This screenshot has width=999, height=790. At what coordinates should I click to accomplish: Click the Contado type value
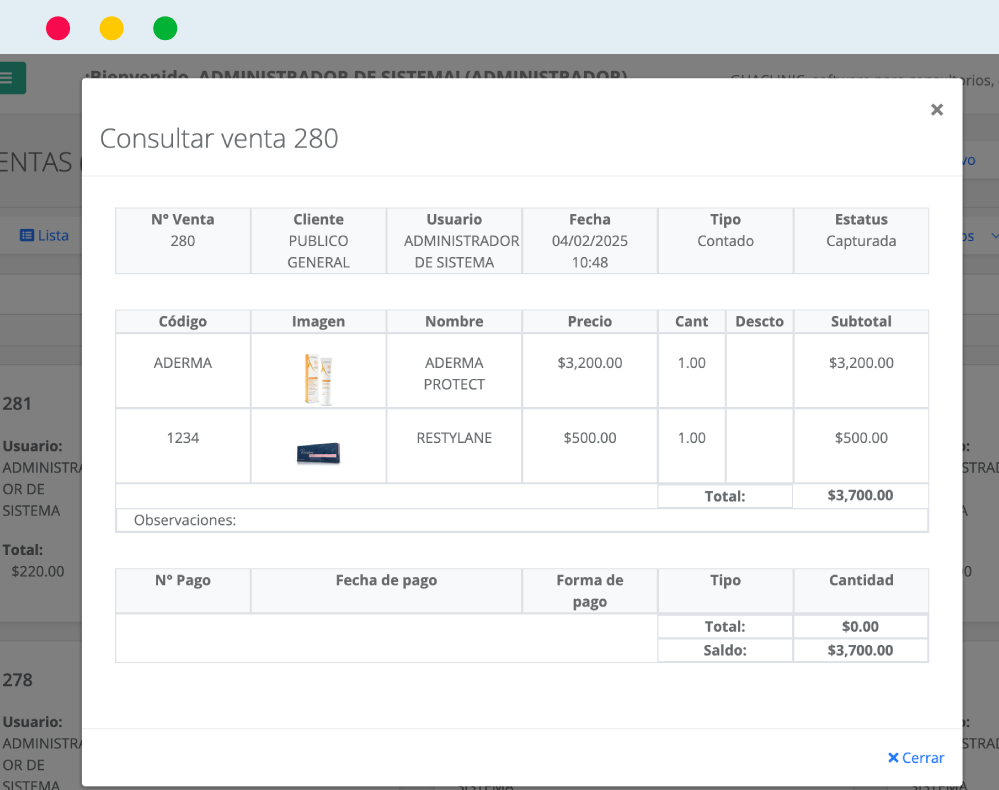[726, 241]
